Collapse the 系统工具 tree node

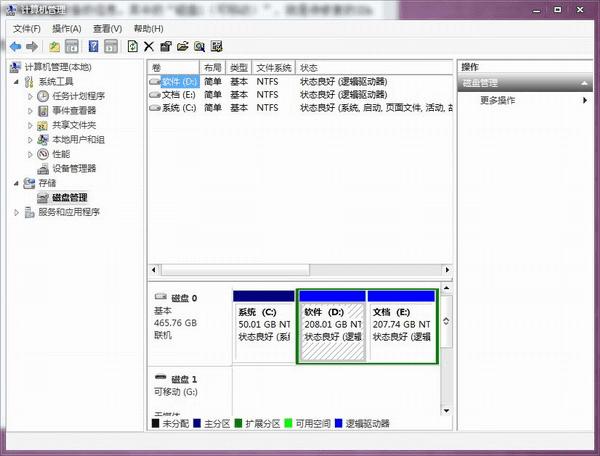click(16, 82)
